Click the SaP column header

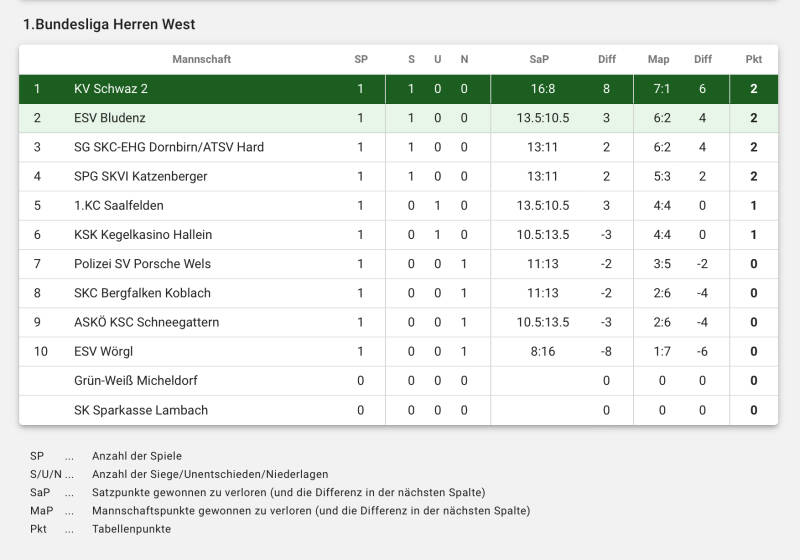[x=539, y=59]
